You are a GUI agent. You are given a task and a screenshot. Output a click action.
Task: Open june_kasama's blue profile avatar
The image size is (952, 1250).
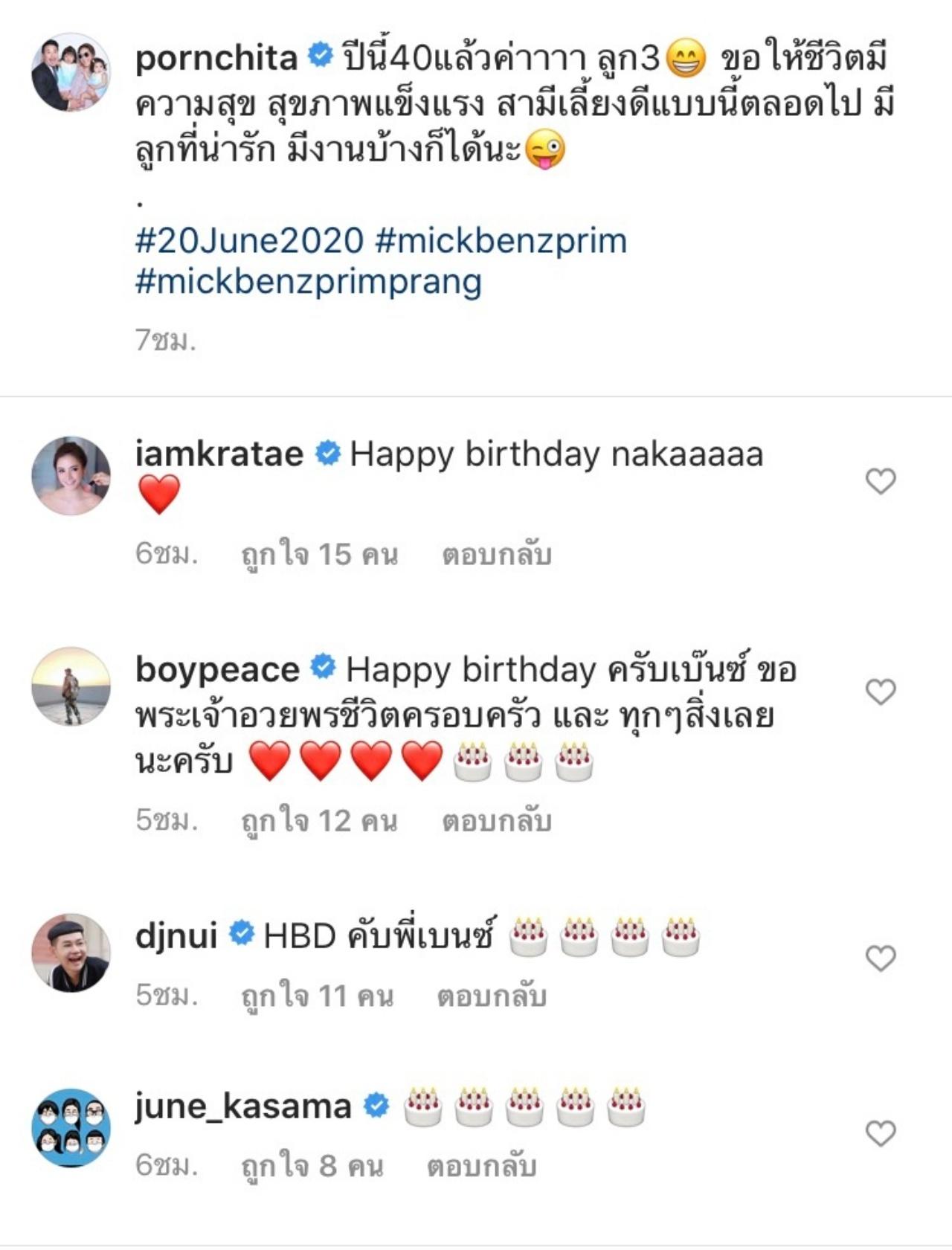pos(71,1128)
